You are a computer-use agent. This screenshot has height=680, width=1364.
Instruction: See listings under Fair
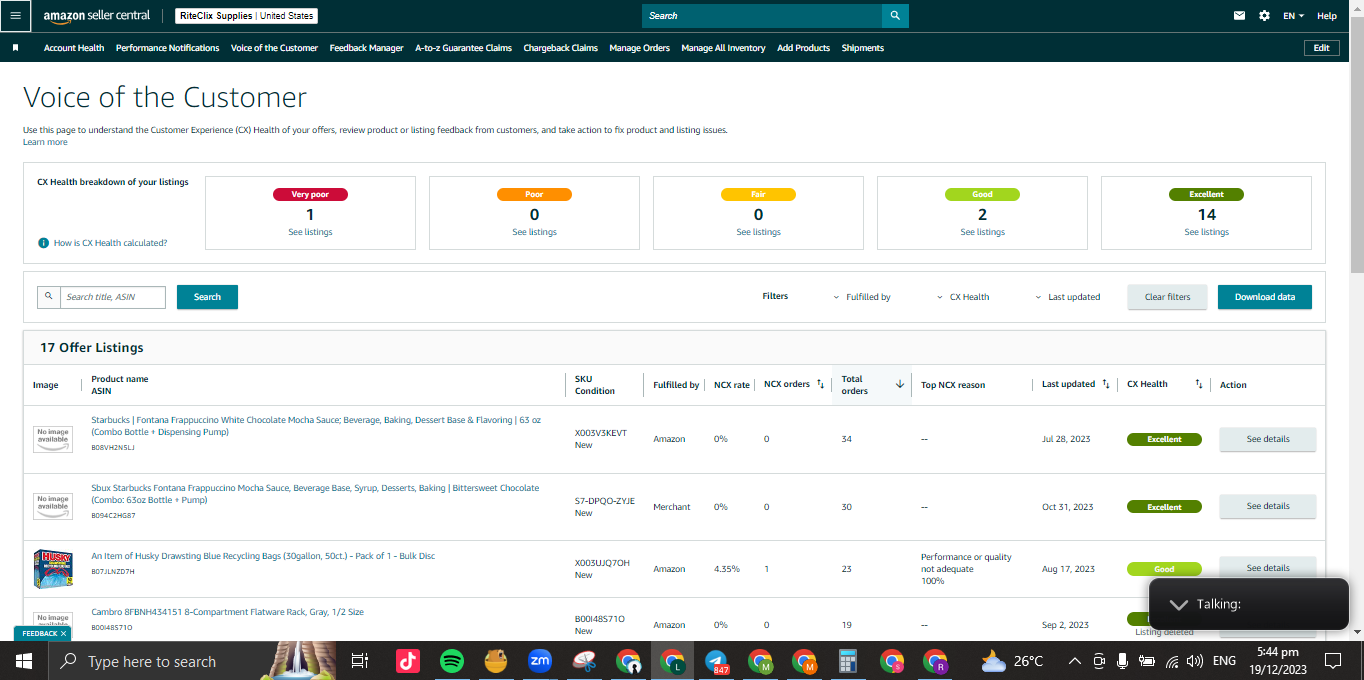pyautogui.click(x=758, y=232)
